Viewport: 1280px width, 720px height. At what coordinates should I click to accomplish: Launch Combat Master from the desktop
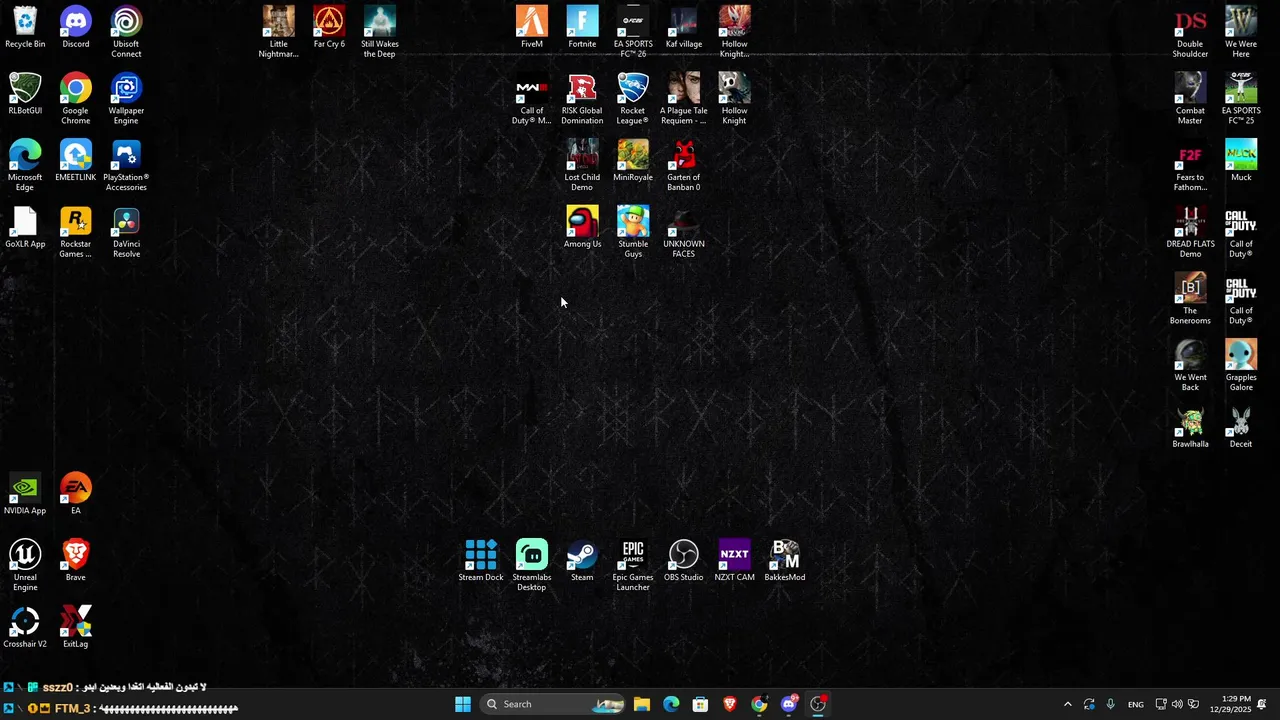coord(1190,99)
